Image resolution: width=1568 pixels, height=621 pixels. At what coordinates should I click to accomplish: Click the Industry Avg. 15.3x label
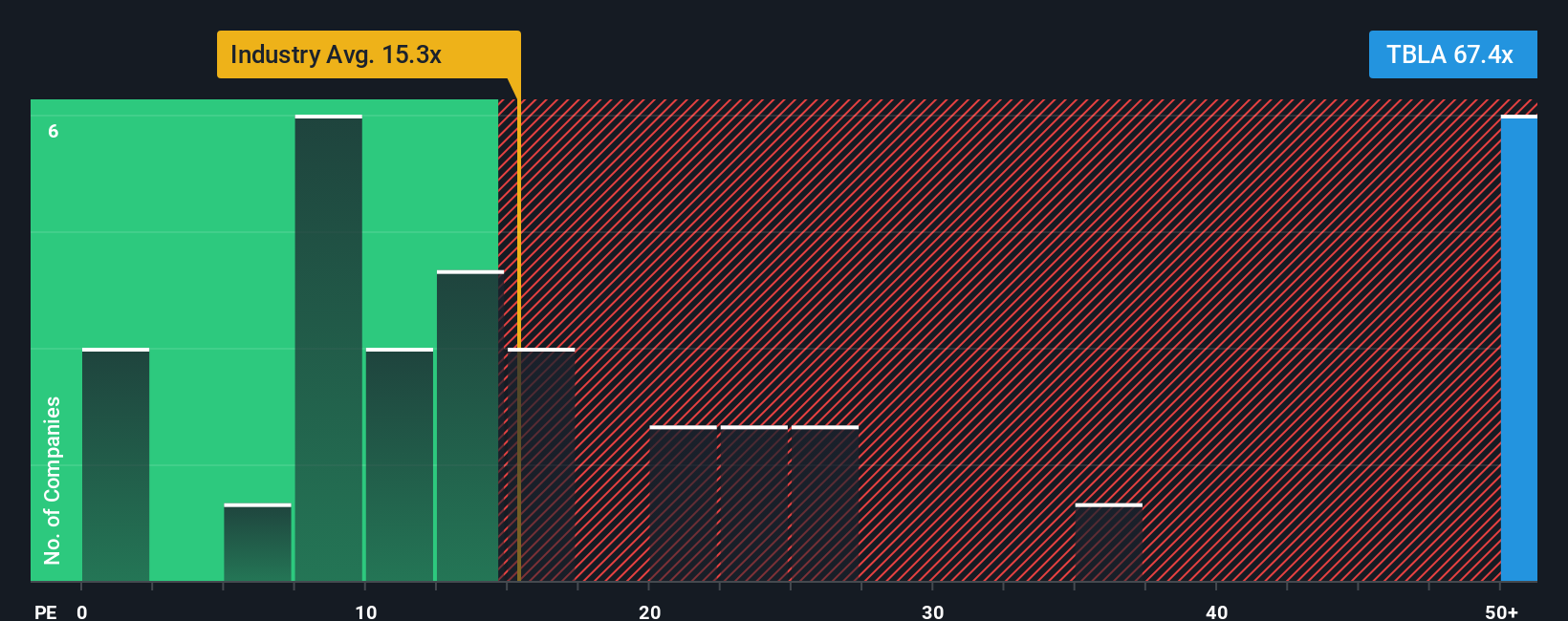click(368, 54)
